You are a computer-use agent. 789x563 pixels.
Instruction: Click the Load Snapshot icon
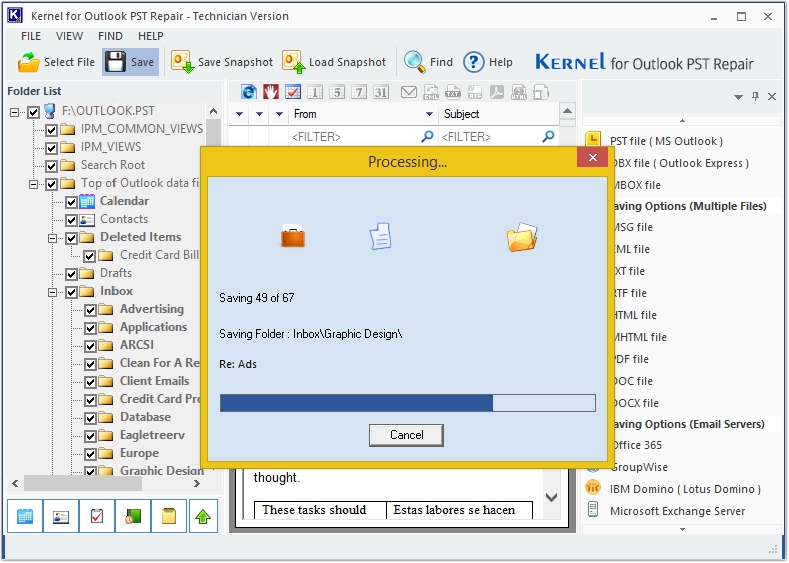pyautogui.click(x=293, y=62)
